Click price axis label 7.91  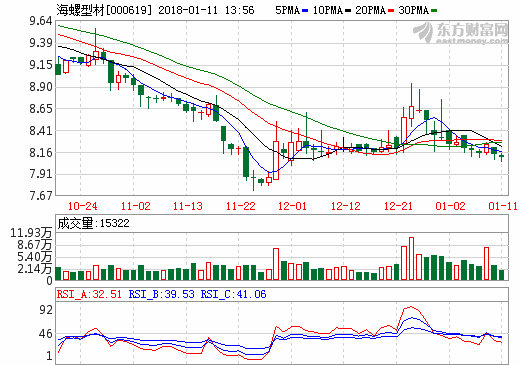41,174
